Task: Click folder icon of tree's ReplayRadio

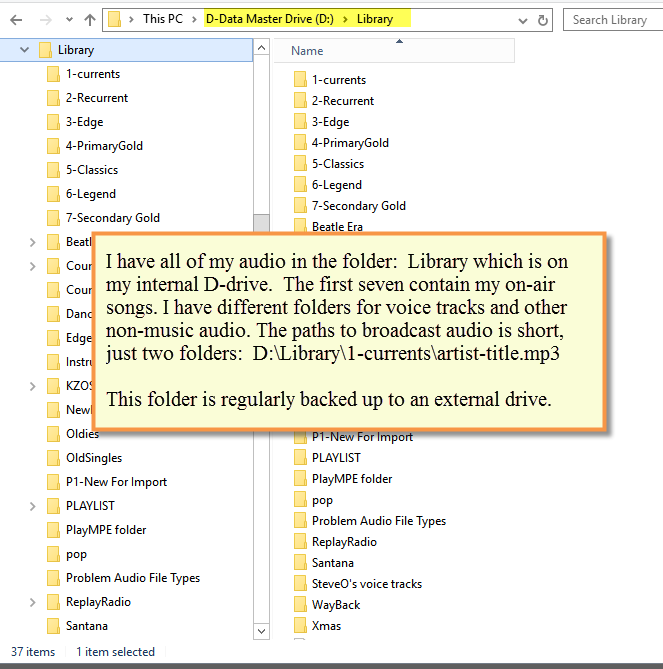Action: click(53, 602)
